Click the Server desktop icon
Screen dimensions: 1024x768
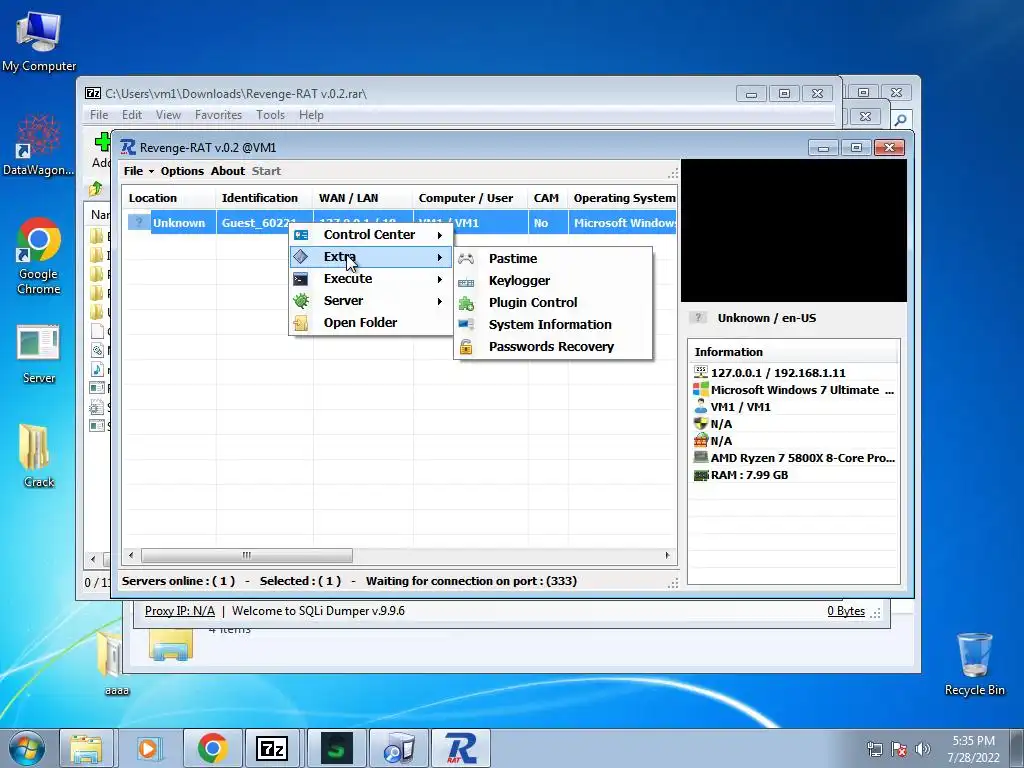(x=39, y=353)
